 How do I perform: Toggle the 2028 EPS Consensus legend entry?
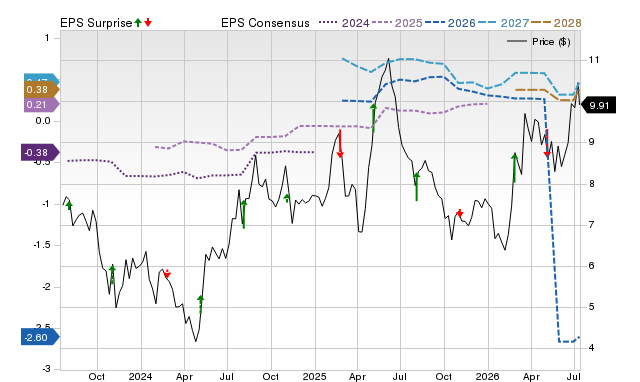point(556,23)
